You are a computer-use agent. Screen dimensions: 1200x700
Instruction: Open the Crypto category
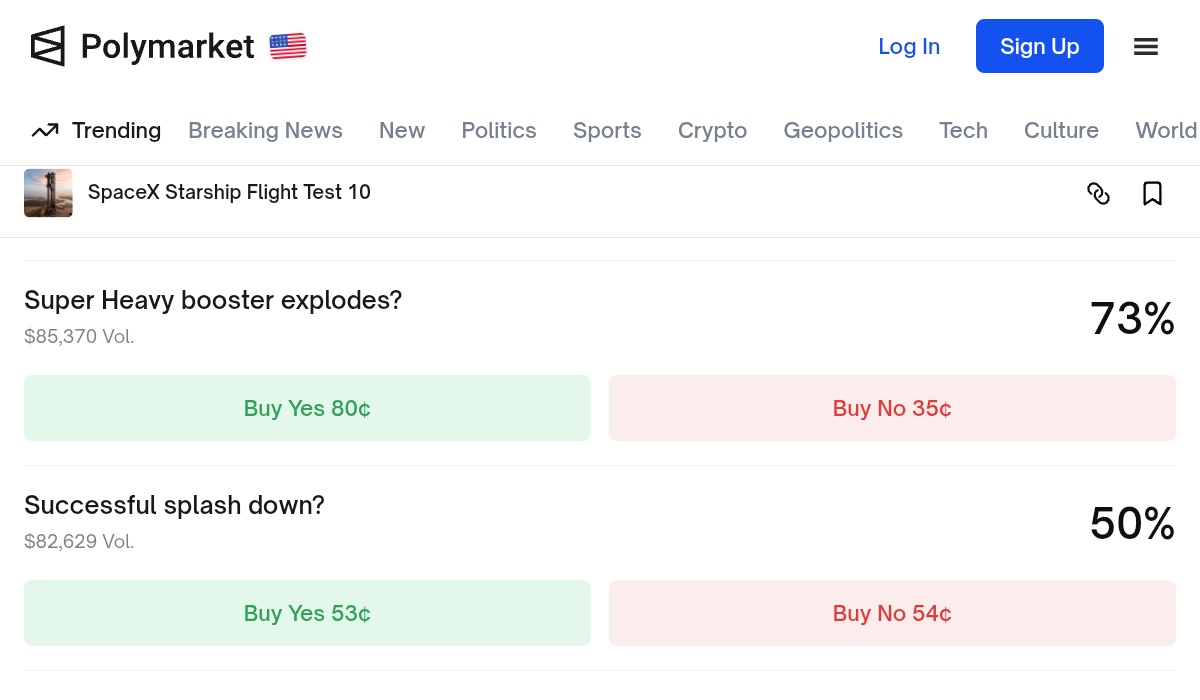point(712,131)
